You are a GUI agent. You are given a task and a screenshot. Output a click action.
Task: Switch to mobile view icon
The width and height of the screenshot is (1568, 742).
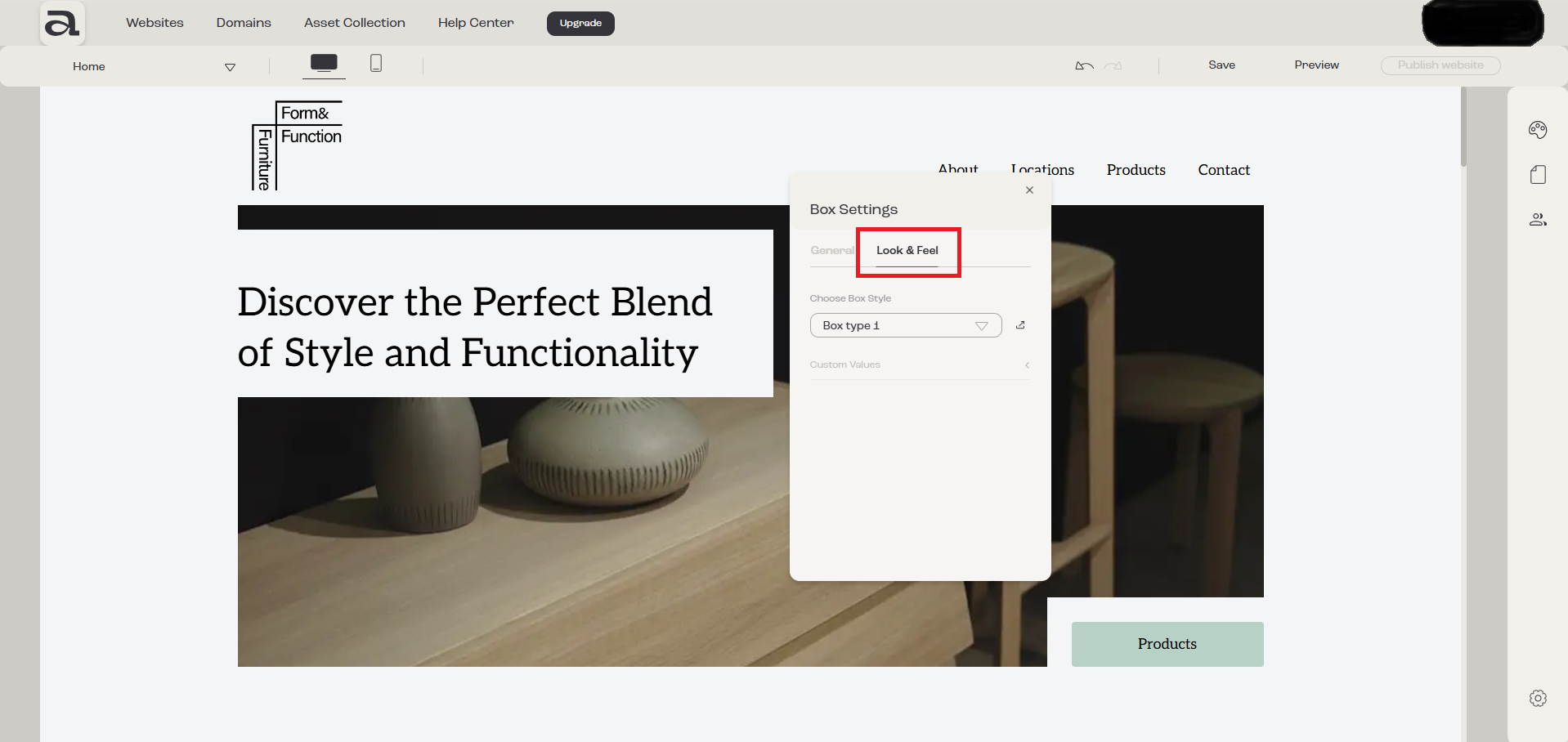376,63
